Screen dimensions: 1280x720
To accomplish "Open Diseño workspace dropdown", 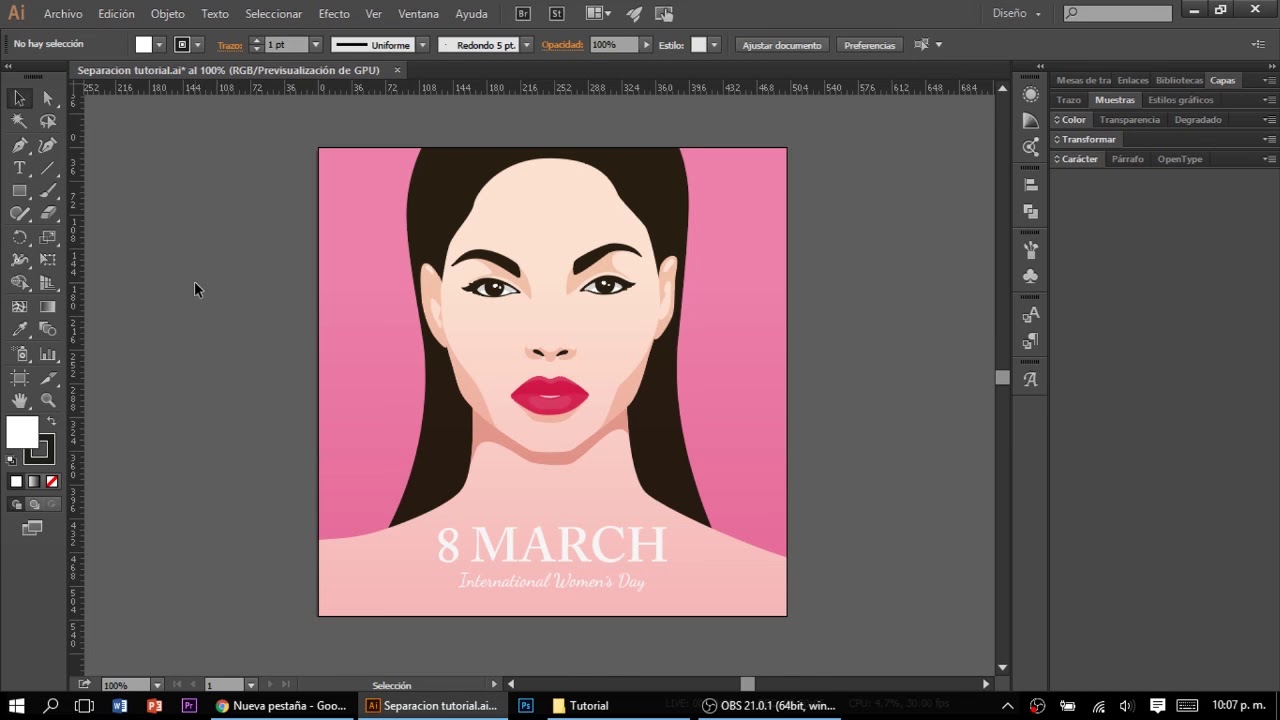I will (1017, 14).
